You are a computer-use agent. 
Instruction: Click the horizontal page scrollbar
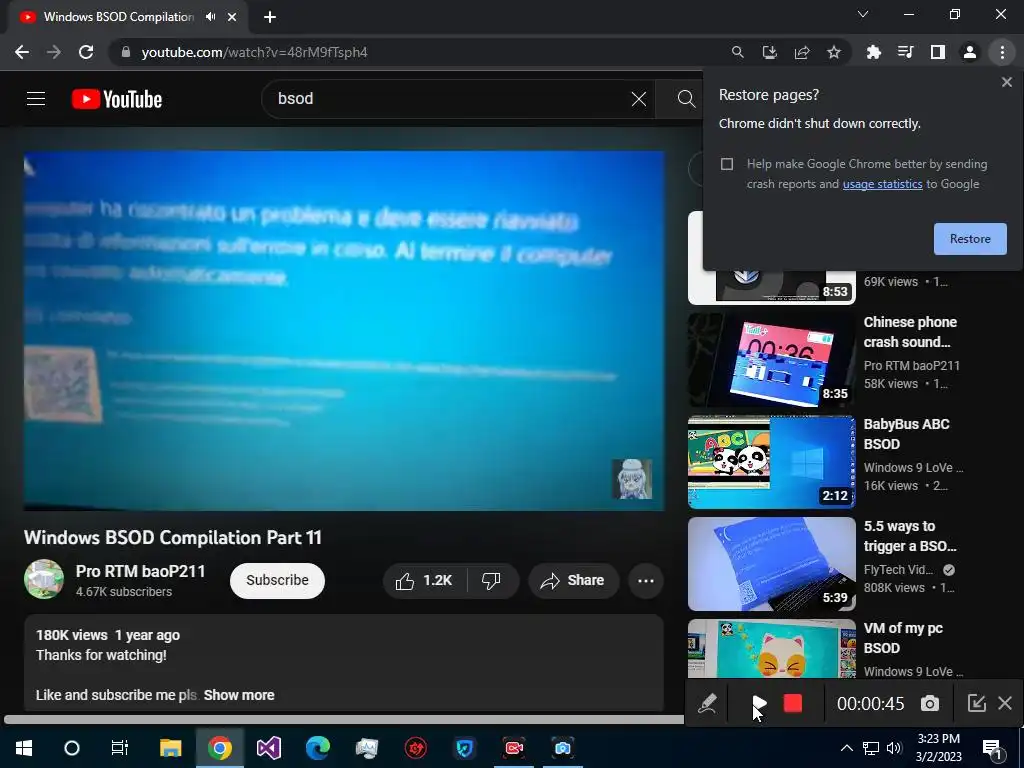point(343,720)
